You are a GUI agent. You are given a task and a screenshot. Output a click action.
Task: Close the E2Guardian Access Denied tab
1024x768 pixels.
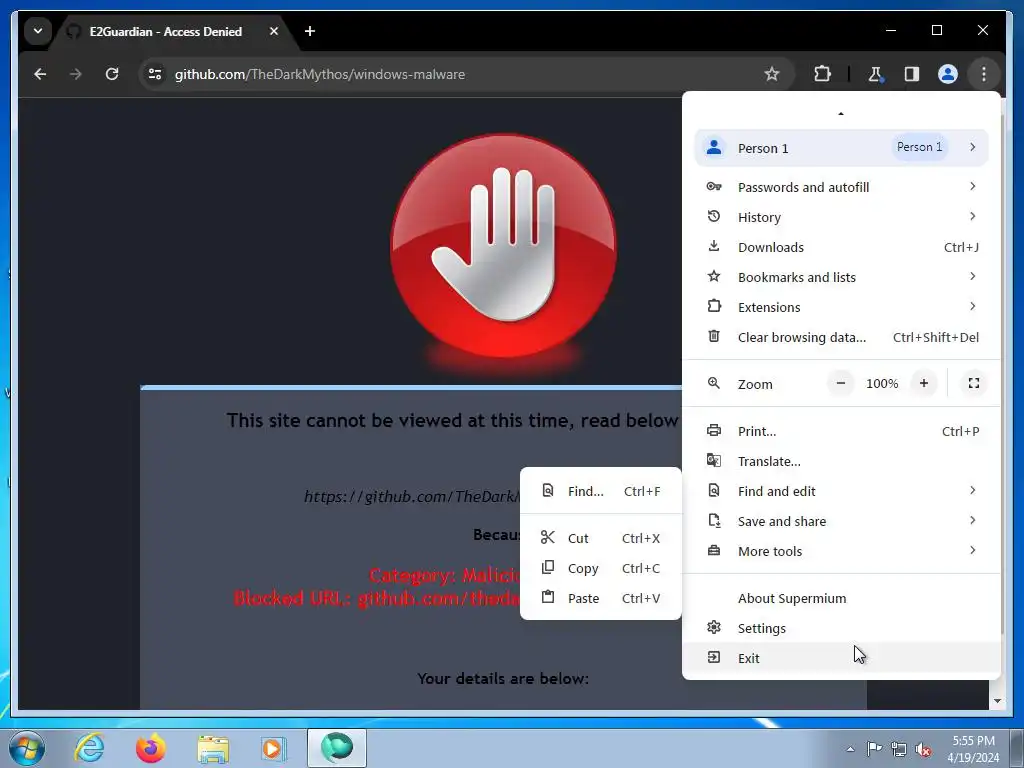point(274,31)
